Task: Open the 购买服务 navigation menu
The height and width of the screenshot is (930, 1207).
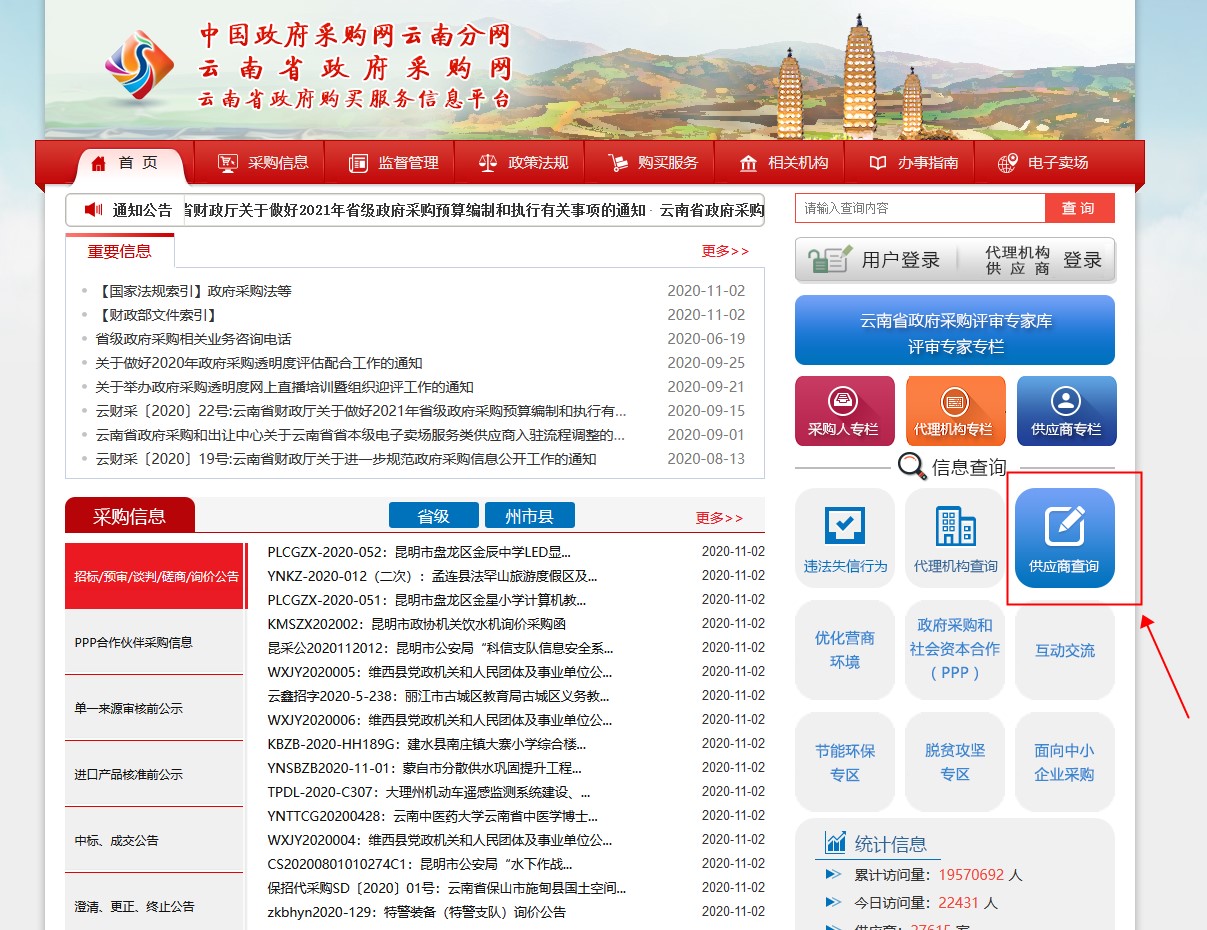Action: (654, 163)
